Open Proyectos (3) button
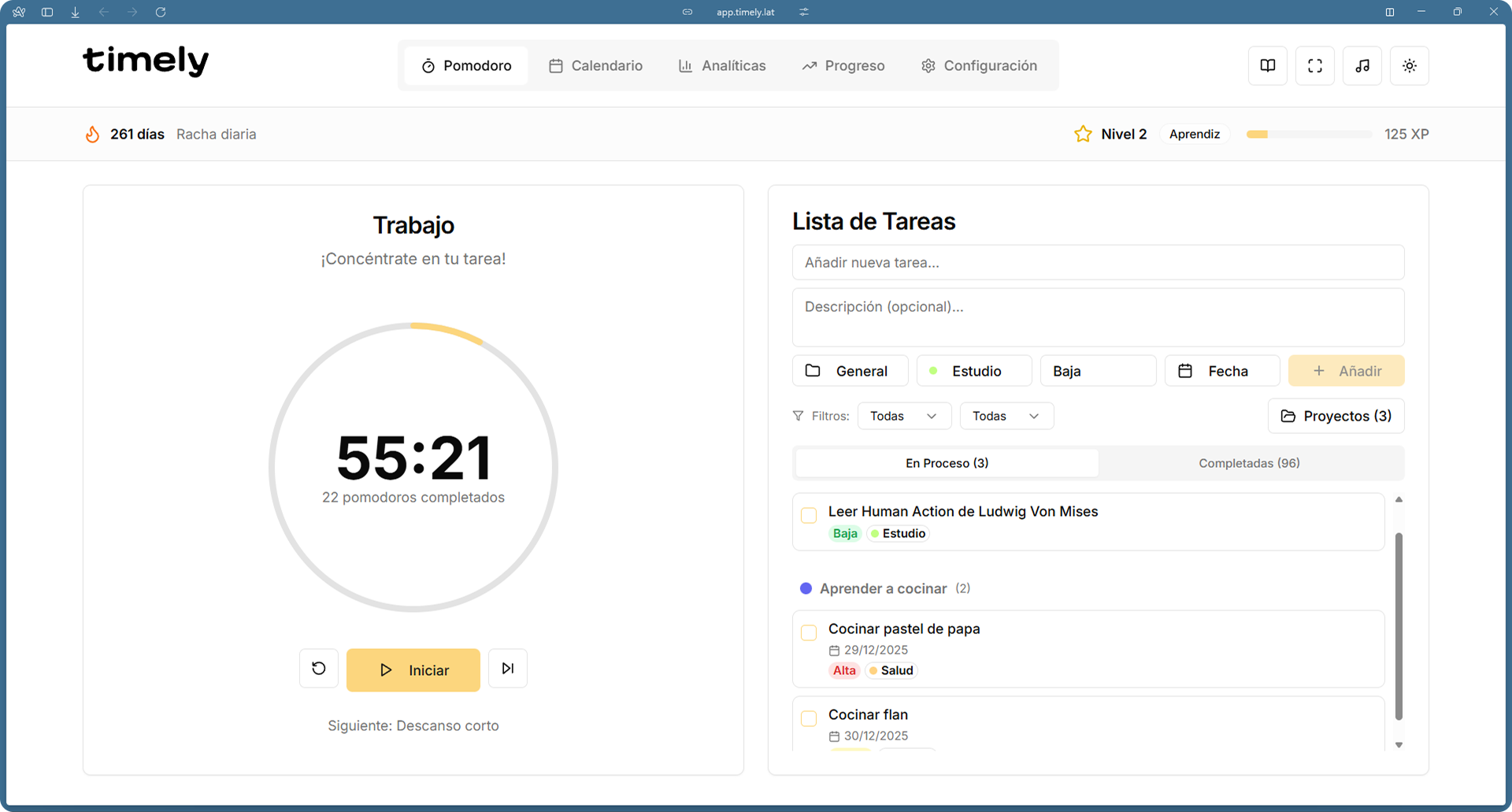Image resolution: width=1512 pixels, height=812 pixels. click(x=1336, y=416)
